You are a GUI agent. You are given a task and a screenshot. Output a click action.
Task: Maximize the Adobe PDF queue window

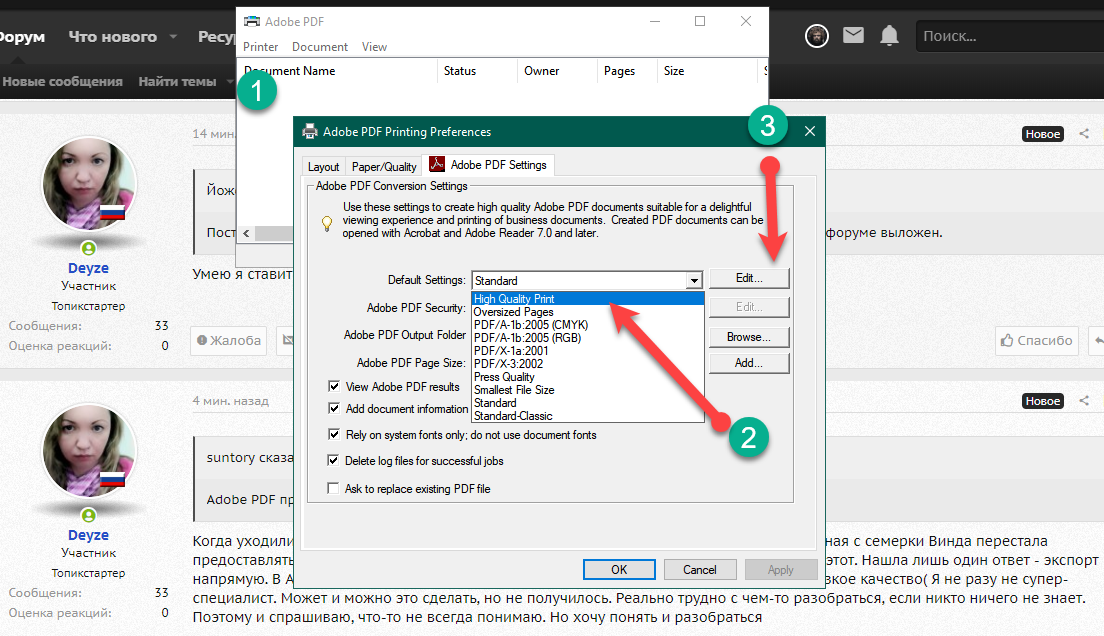[x=700, y=21]
